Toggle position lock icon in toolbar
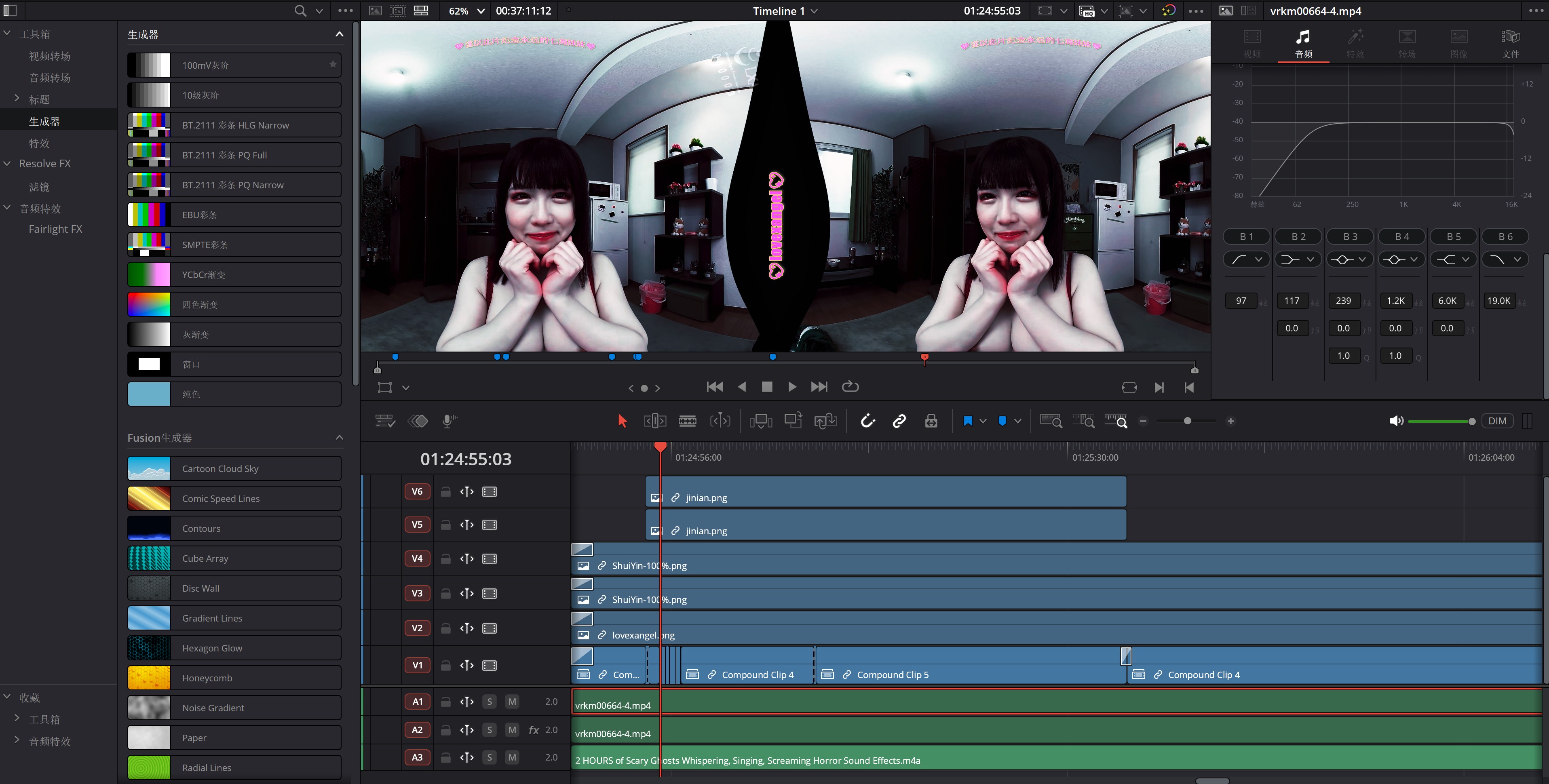The width and height of the screenshot is (1549, 784). tap(931, 421)
